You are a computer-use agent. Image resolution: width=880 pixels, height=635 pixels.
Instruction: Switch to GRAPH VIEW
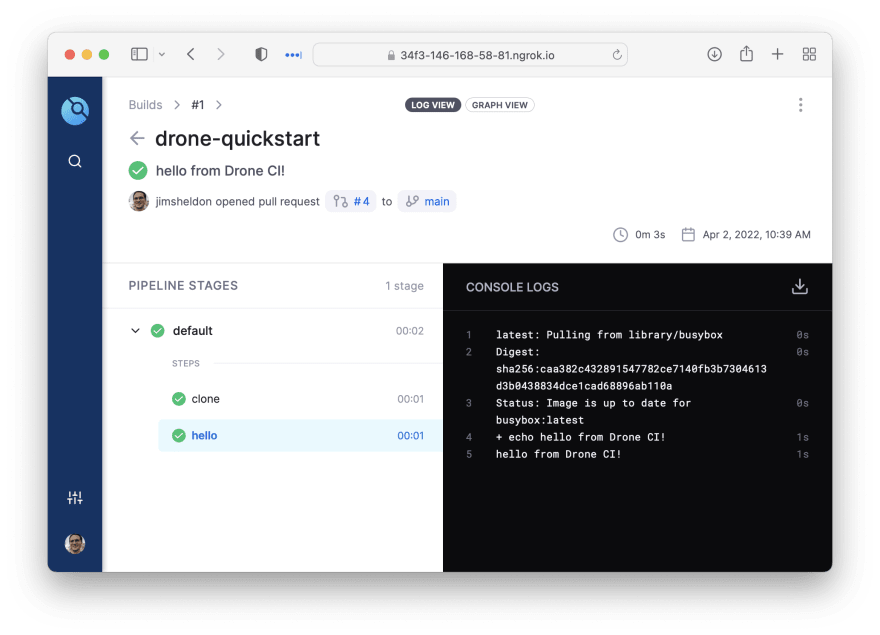click(x=499, y=105)
